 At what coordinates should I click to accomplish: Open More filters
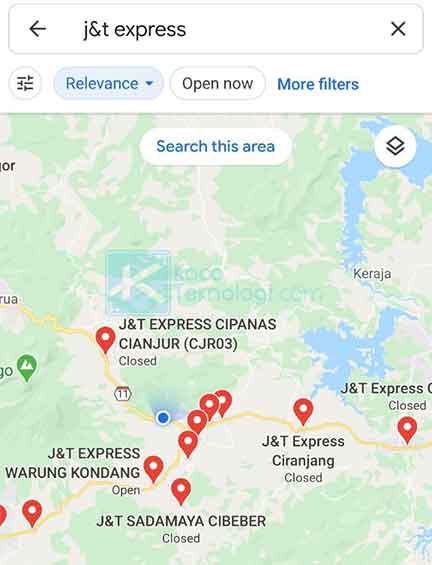coord(318,84)
